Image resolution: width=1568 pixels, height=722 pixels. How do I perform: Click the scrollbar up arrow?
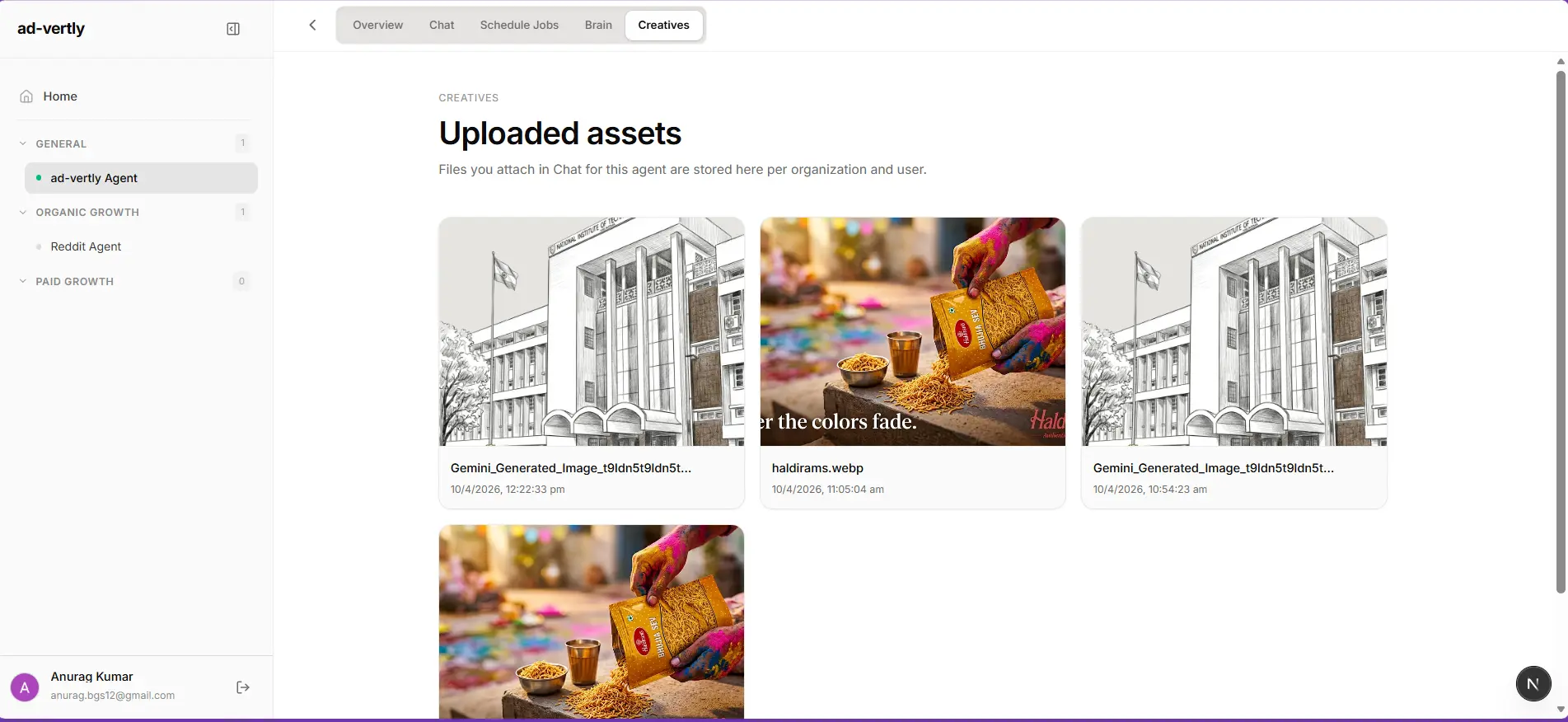tap(1561, 62)
